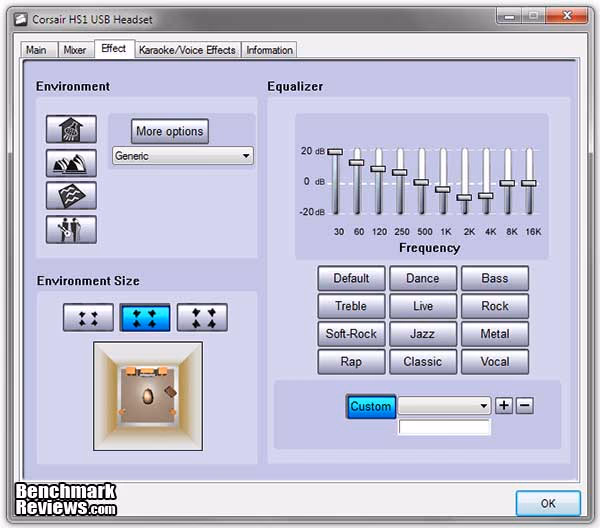Apply the Classic equalizer preset
This screenshot has height=528, width=600.
click(x=423, y=362)
